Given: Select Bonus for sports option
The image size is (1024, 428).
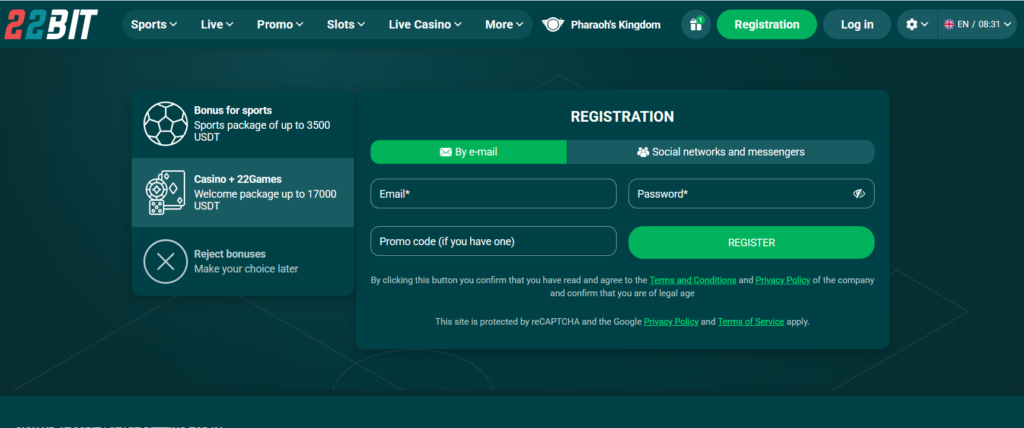Looking at the screenshot, I should [243, 124].
